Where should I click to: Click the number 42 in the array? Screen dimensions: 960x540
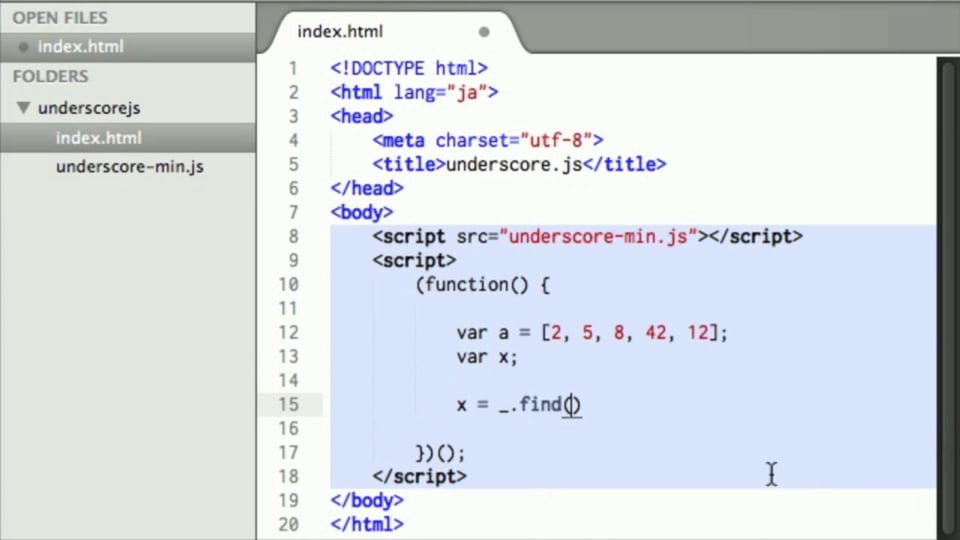[x=656, y=332]
